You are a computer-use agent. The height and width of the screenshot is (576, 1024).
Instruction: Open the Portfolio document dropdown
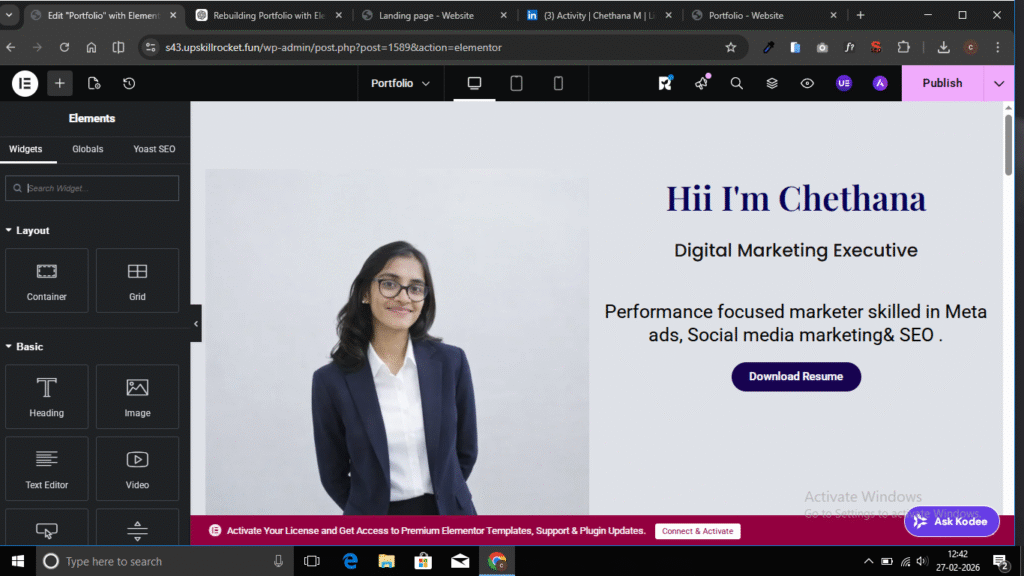pos(400,83)
